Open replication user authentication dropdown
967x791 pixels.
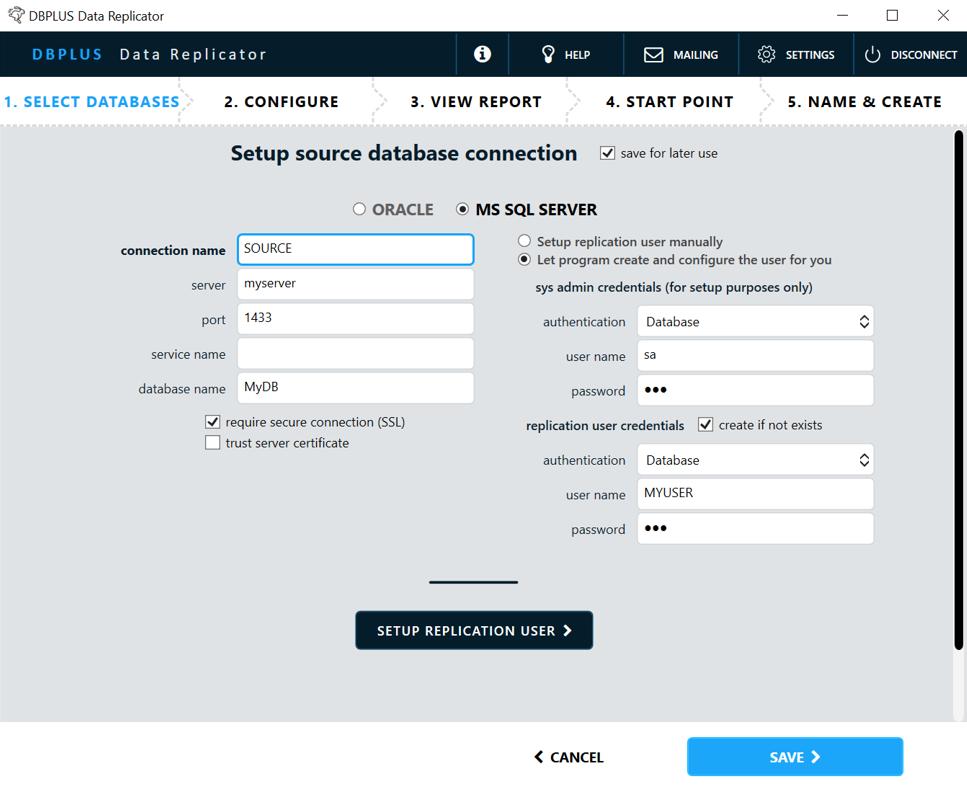[755, 460]
